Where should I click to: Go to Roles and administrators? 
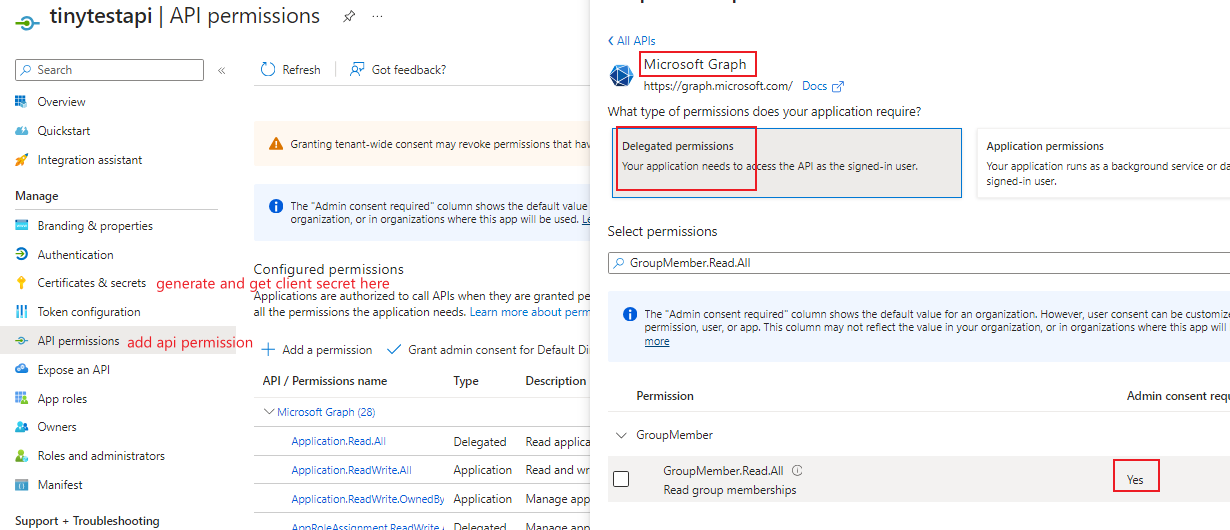[101, 456]
